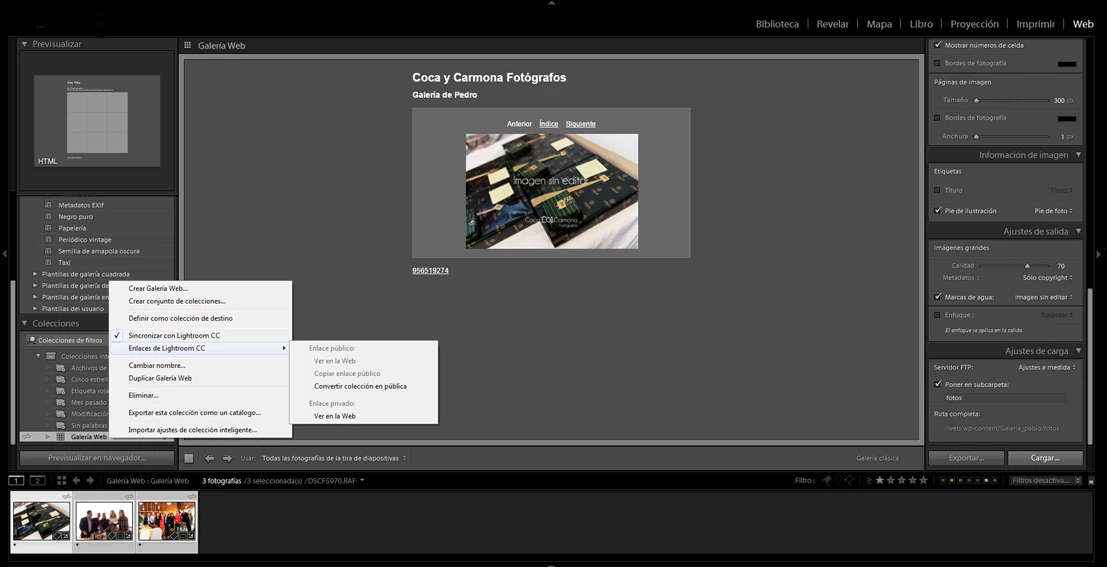The height and width of the screenshot is (567, 1107).
Task: Click the stop square button in toolbar
Action: click(x=189, y=458)
